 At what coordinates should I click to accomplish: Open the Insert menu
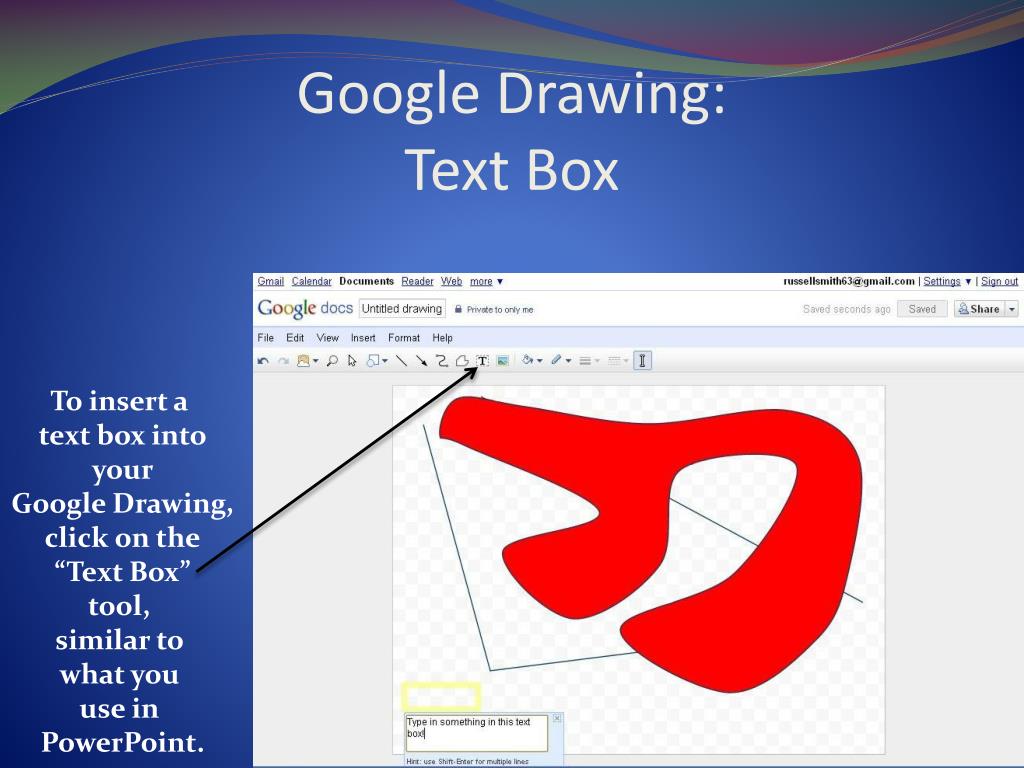coord(363,338)
